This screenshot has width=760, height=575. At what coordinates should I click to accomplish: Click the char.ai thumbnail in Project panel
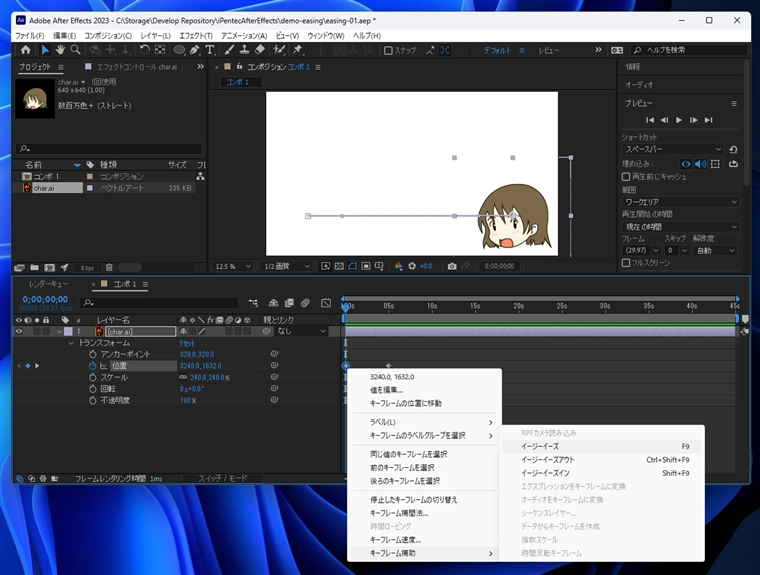click(x=35, y=99)
